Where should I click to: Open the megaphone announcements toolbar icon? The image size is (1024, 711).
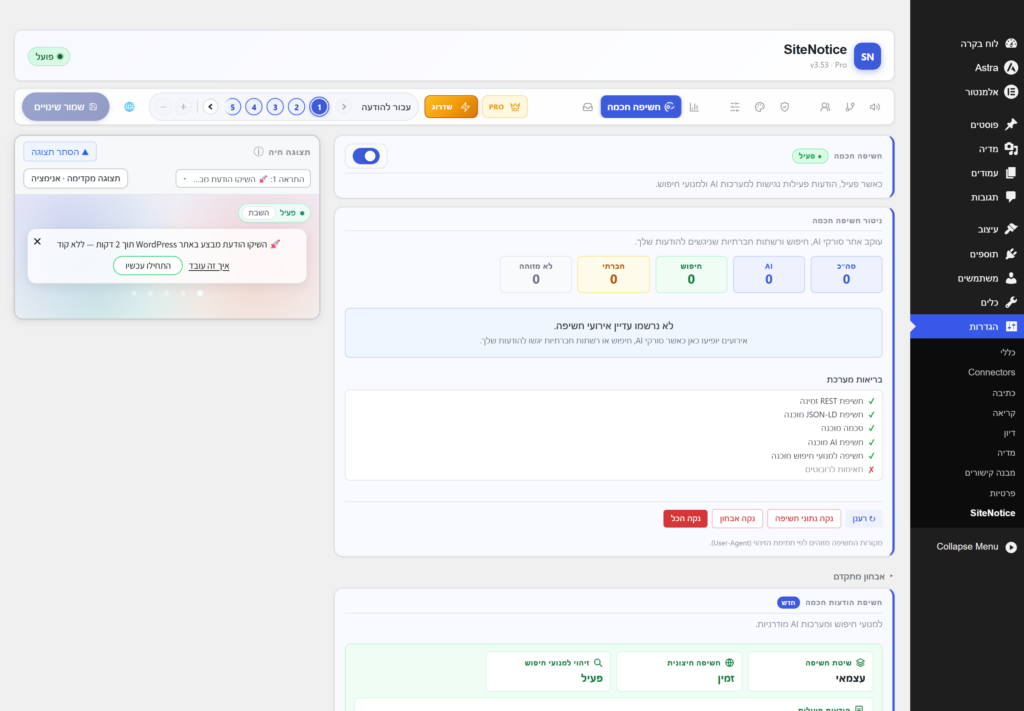874,107
